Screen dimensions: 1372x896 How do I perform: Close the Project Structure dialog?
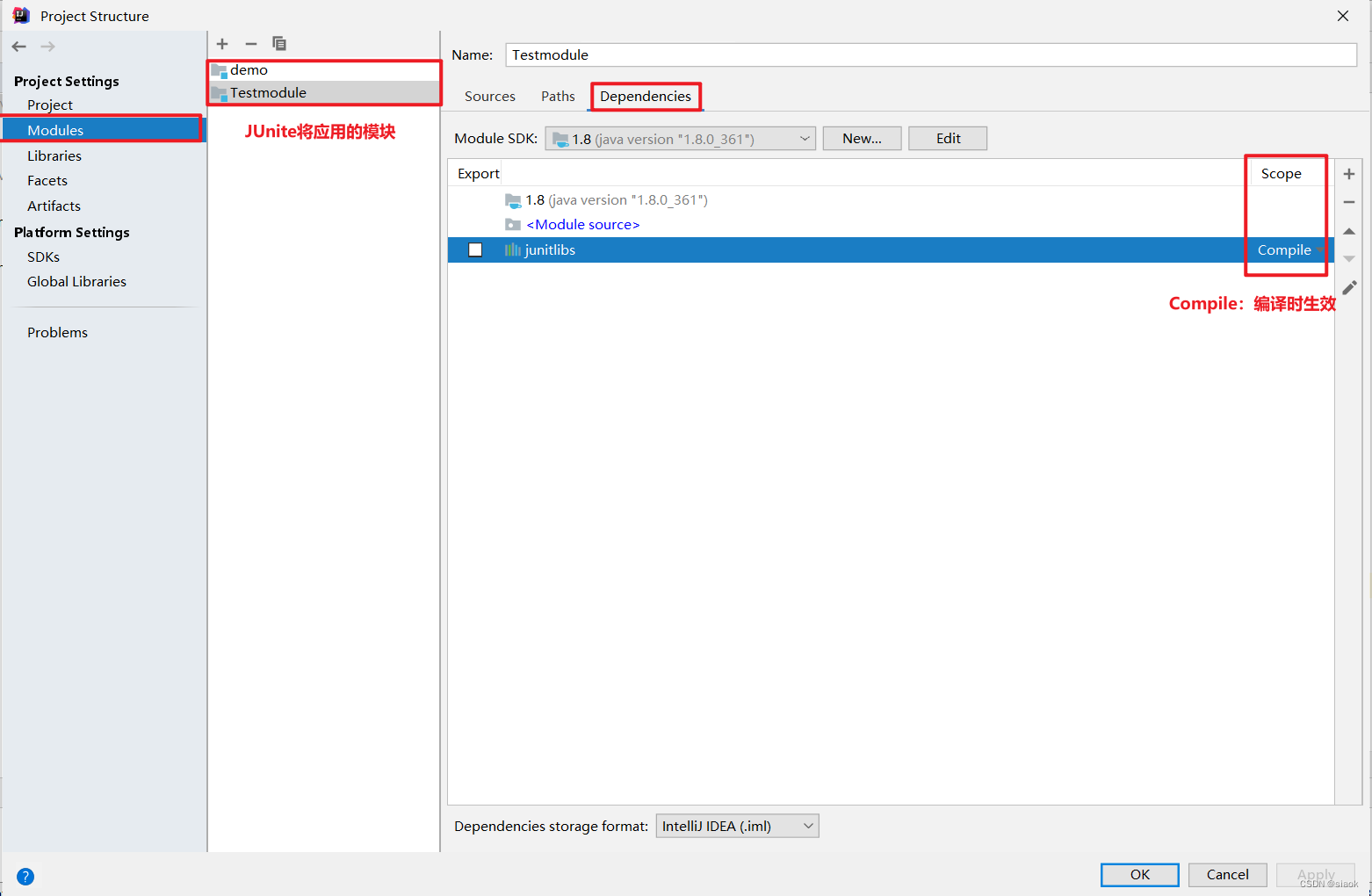coord(1343,16)
